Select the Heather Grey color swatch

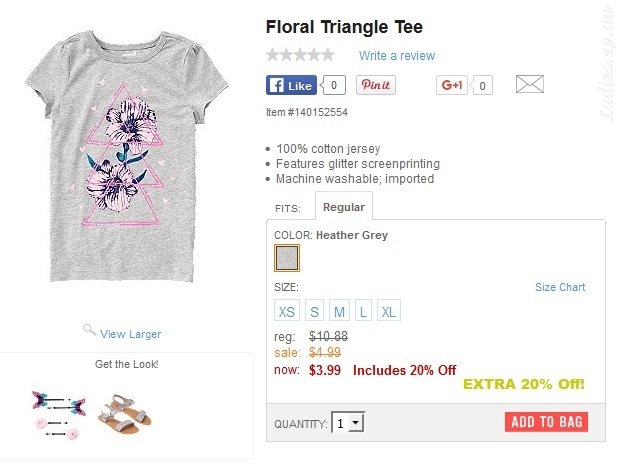[x=287, y=258]
